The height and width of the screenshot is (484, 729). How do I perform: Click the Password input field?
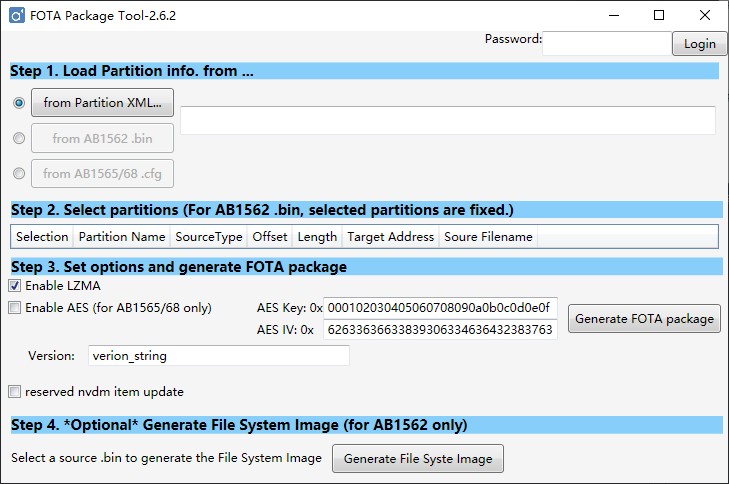pos(606,42)
